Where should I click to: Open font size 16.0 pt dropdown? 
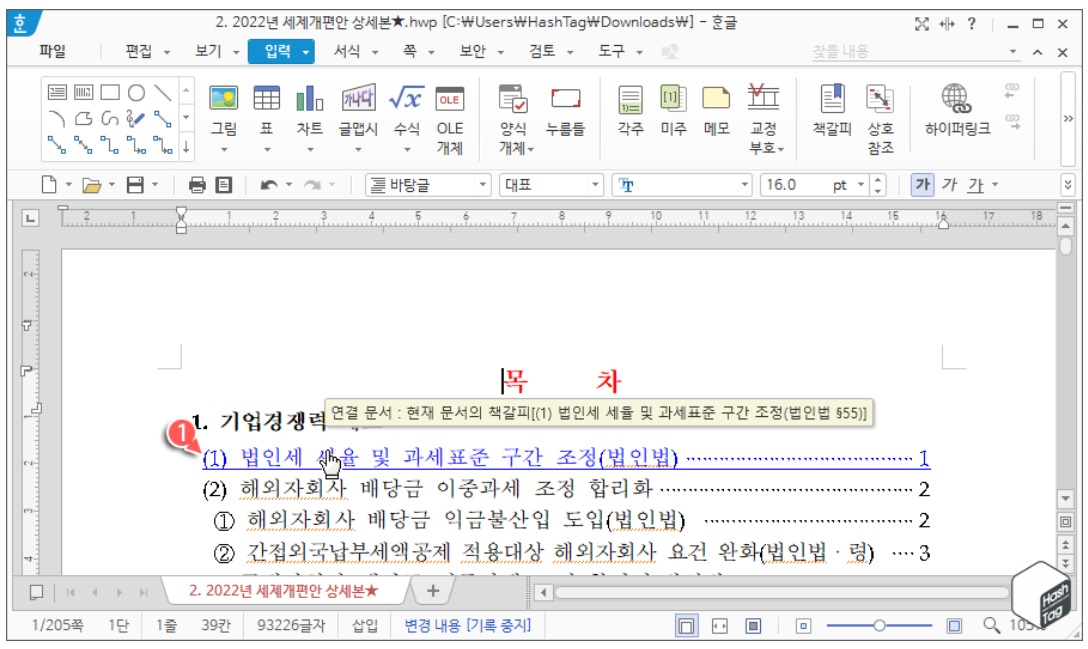point(860,185)
